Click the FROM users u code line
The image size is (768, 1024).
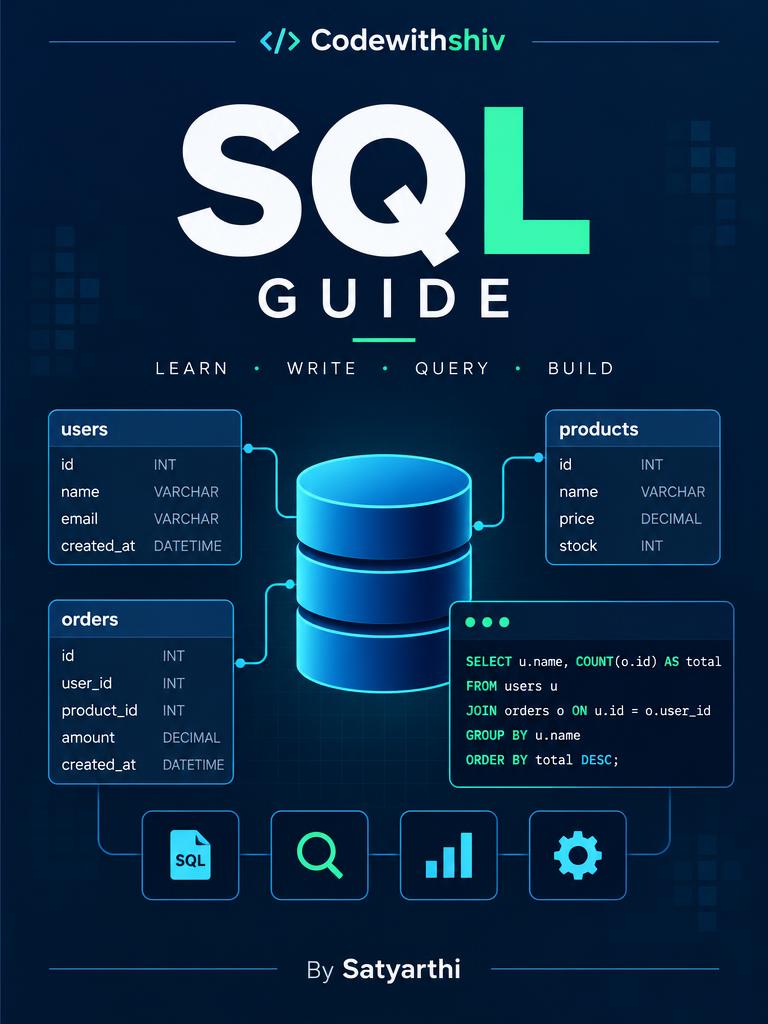click(x=511, y=686)
